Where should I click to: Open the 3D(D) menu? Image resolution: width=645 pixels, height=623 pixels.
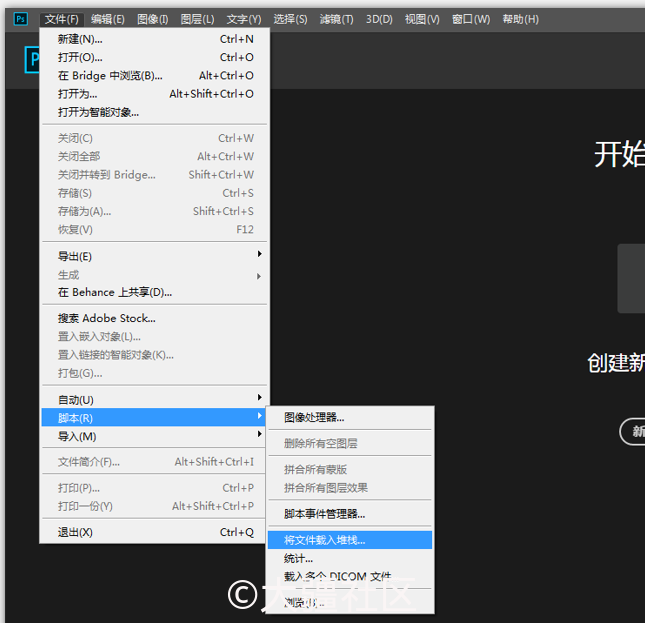(379, 19)
